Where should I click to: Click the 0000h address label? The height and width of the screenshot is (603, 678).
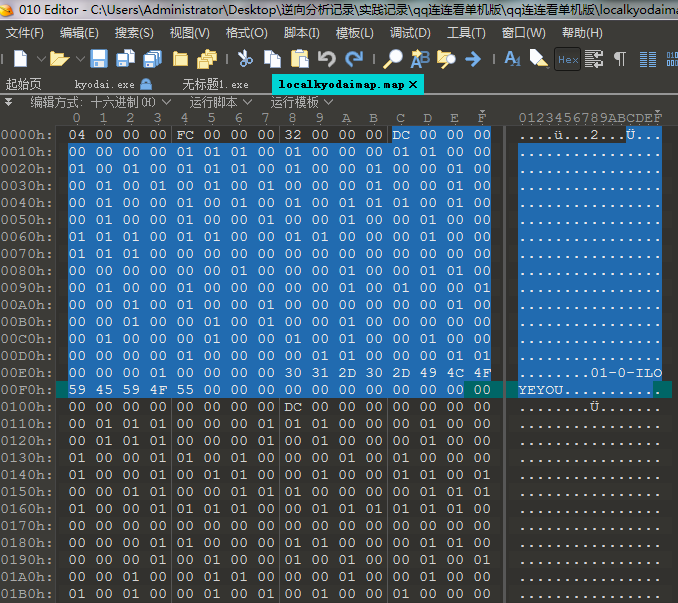(x=26, y=135)
